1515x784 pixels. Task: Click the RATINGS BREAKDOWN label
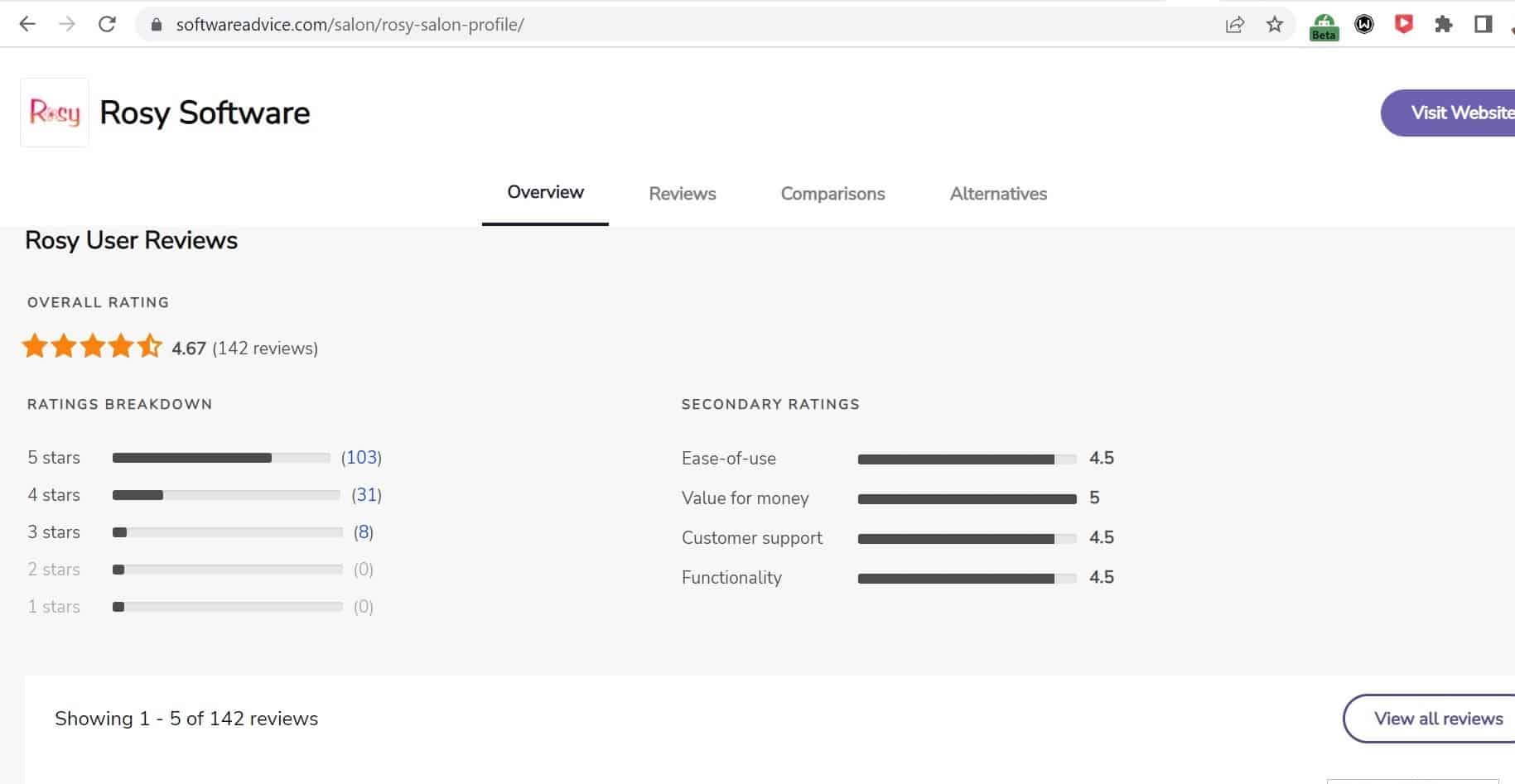click(120, 404)
